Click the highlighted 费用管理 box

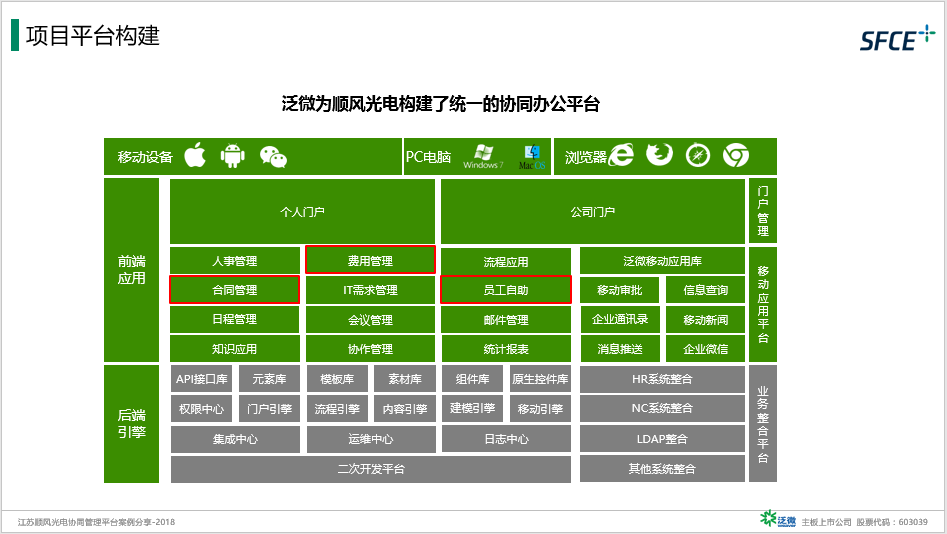point(370,260)
